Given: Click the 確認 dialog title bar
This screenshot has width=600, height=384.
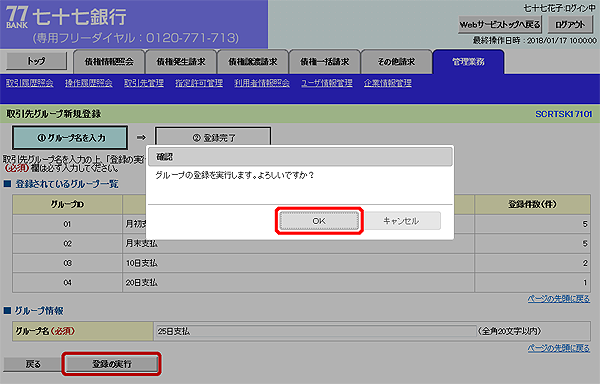Looking at the screenshot, I should click(300, 157).
